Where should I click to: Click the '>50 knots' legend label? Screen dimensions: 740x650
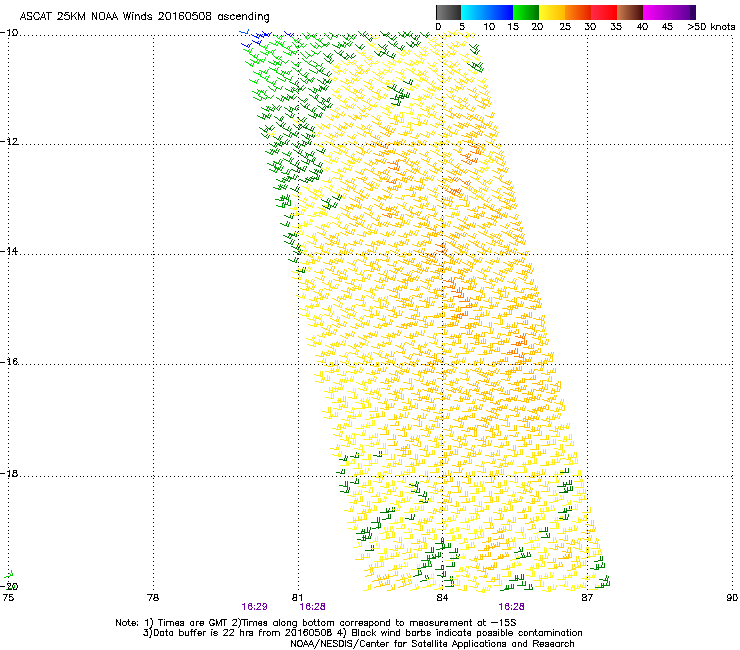711,27
